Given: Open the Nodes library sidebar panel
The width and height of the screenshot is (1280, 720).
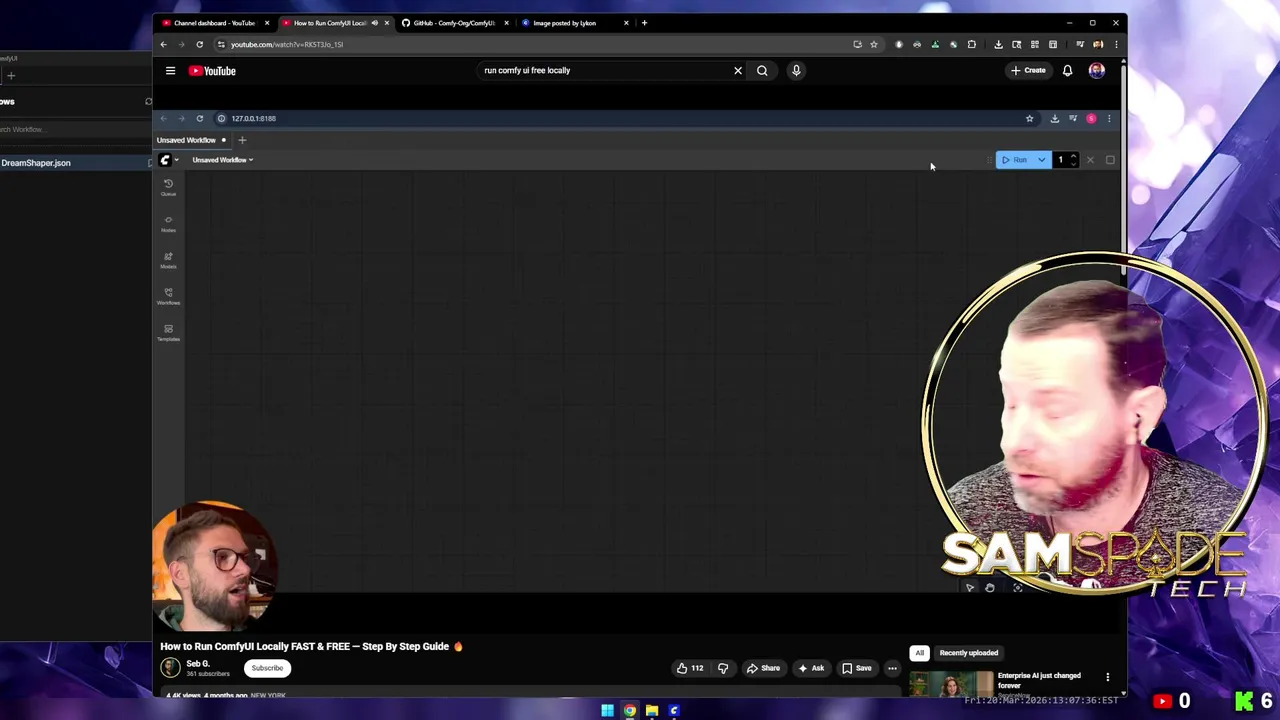Looking at the screenshot, I should pos(168,224).
